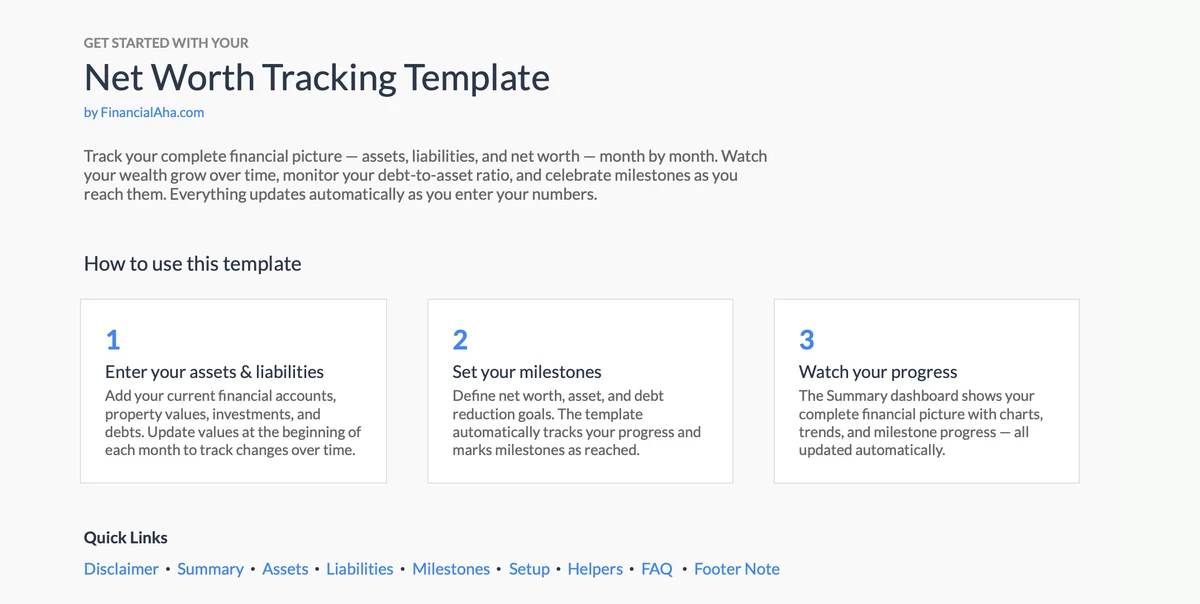The height and width of the screenshot is (604, 1200).
Task: Open the FAQ quick link
Action: click(657, 569)
